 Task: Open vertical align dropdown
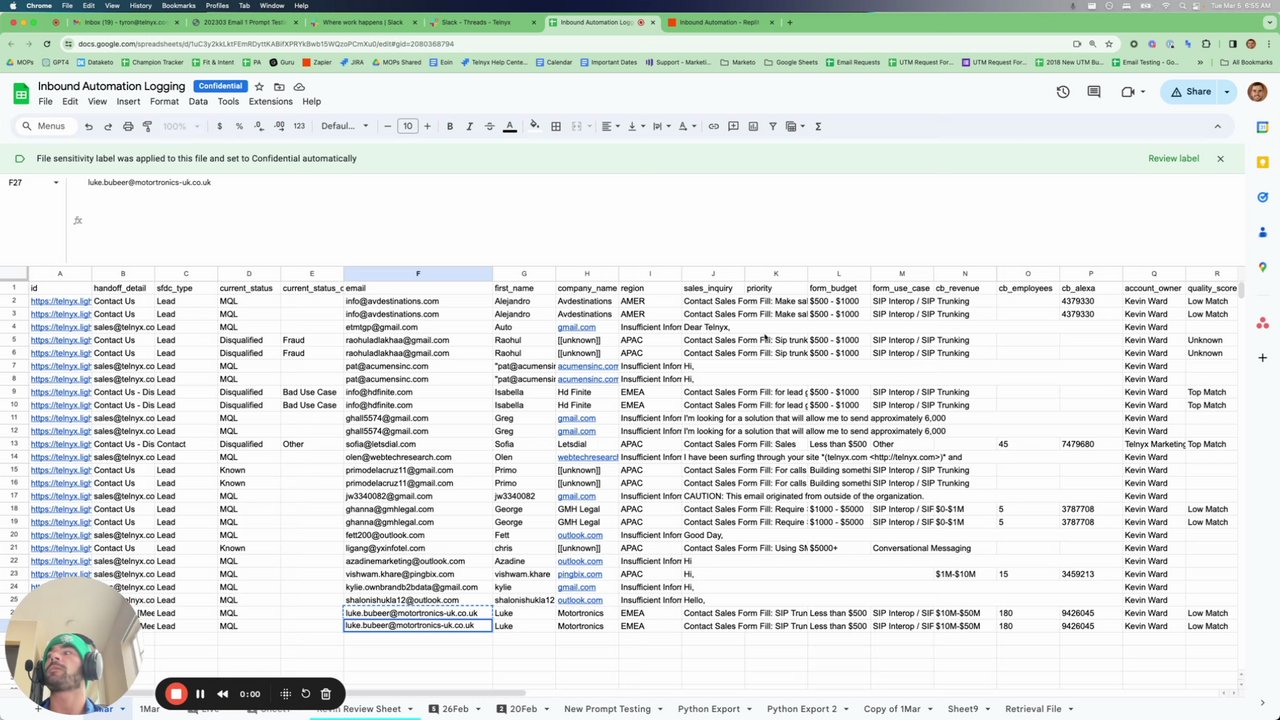tap(634, 126)
